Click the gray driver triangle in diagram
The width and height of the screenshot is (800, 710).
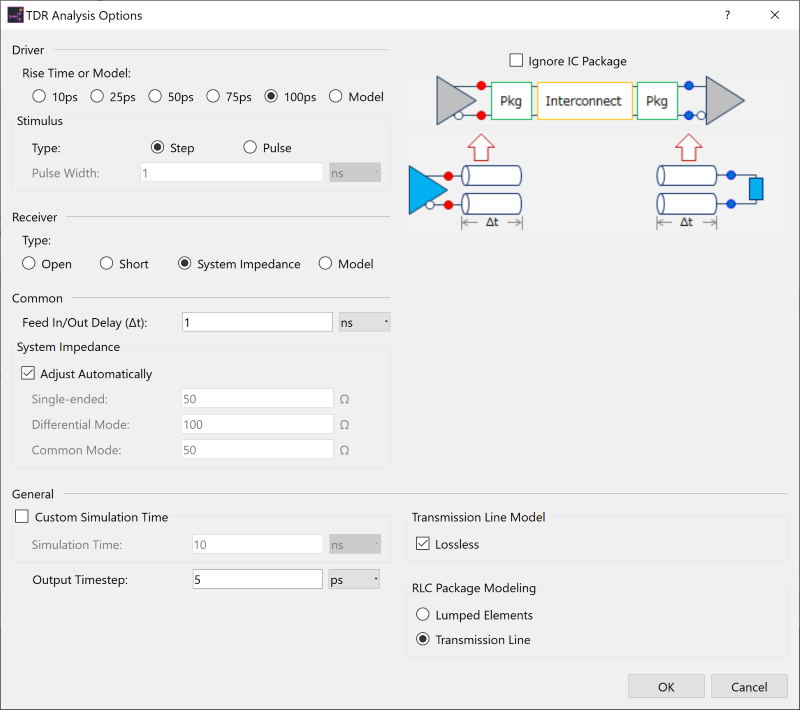click(455, 100)
